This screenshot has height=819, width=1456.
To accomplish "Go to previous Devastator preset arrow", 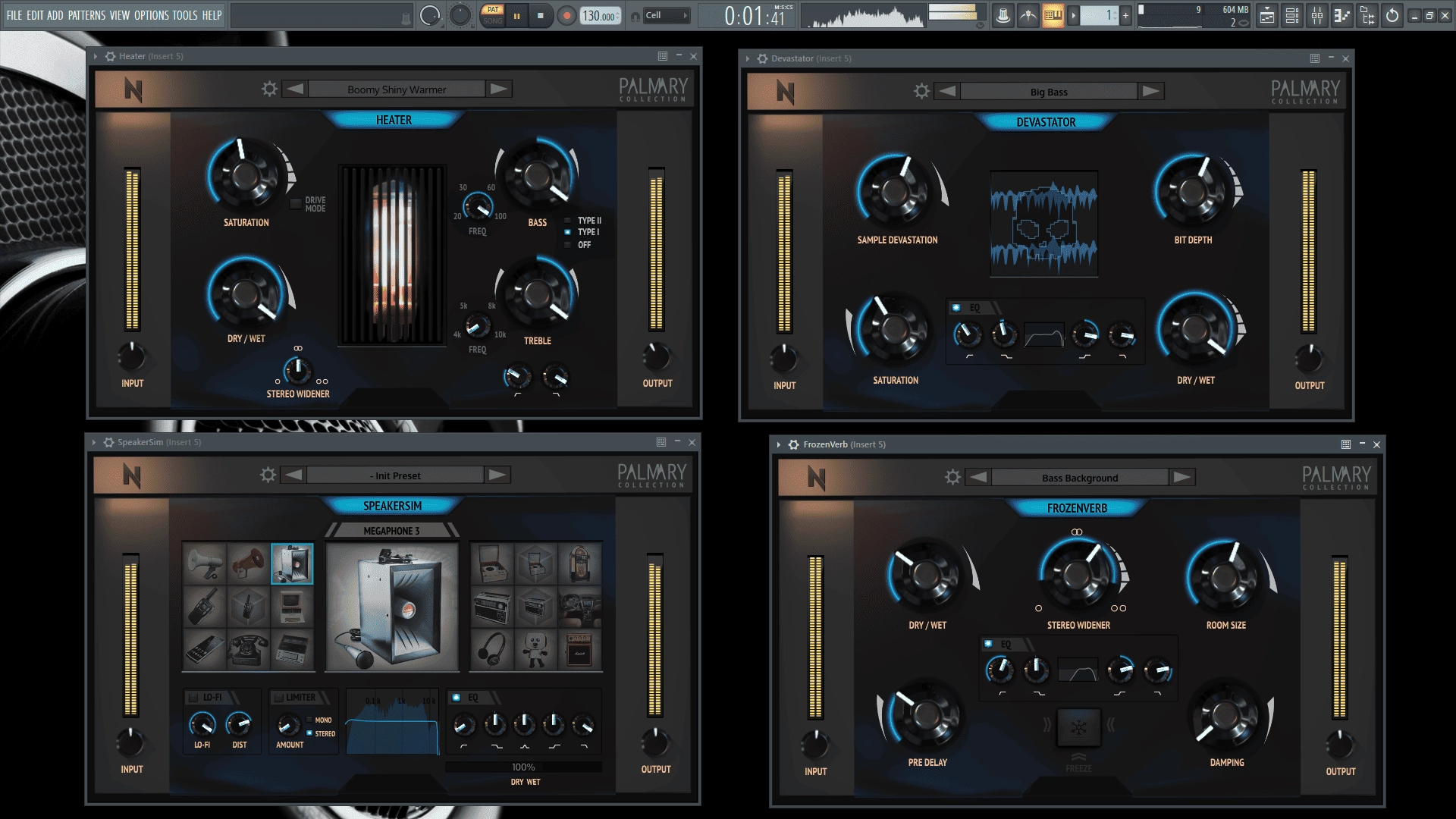I will coord(947,92).
